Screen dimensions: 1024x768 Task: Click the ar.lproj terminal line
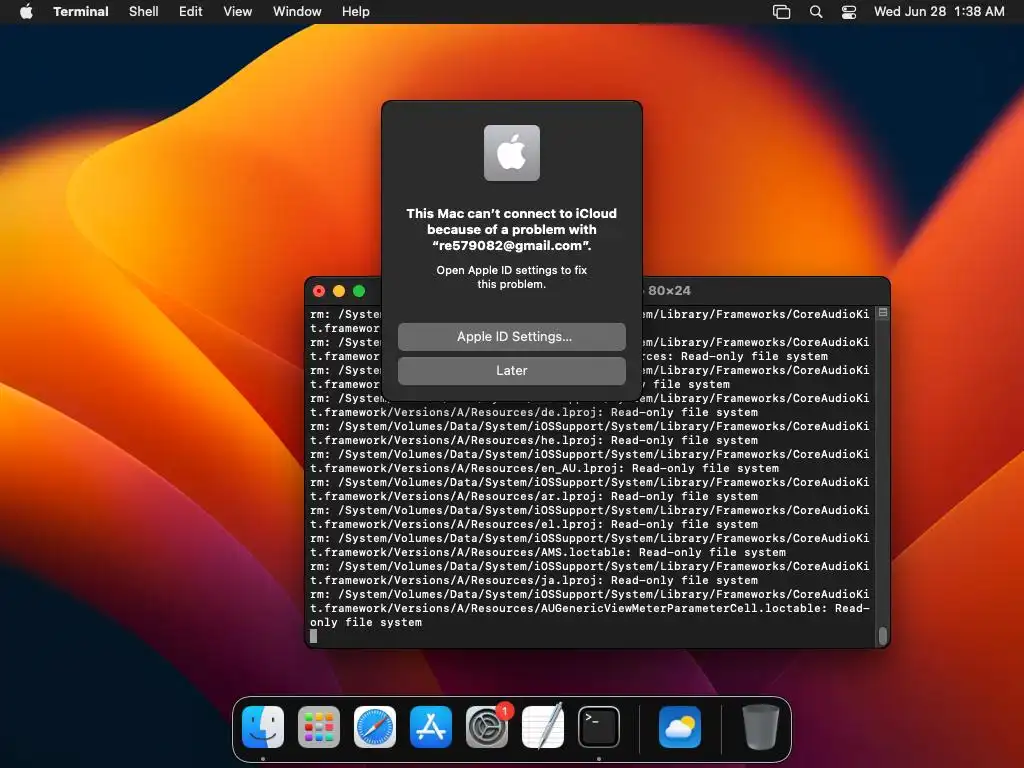(x=534, y=496)
